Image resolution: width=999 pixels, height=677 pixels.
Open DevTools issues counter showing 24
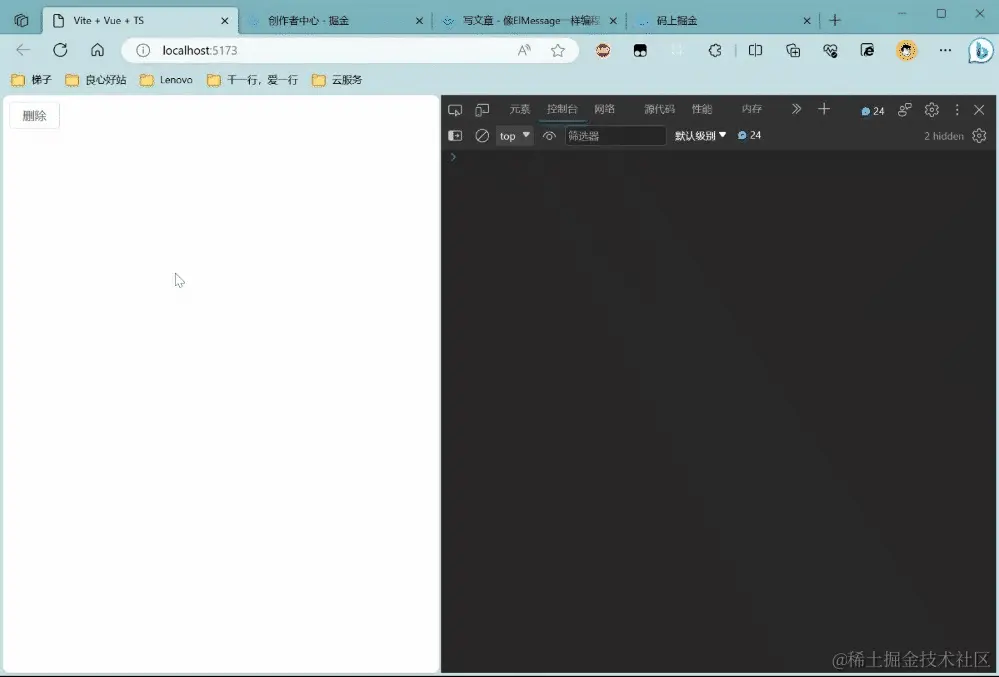click(x=871, y=110)
